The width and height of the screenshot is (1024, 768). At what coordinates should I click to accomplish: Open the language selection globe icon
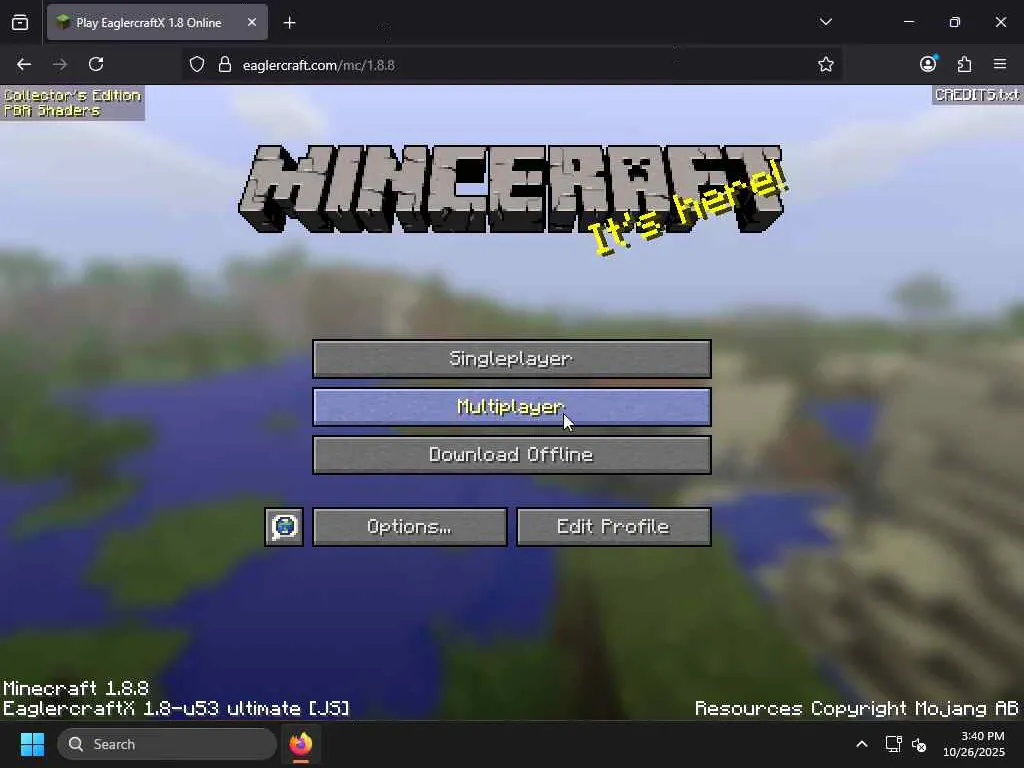[284, 527]
